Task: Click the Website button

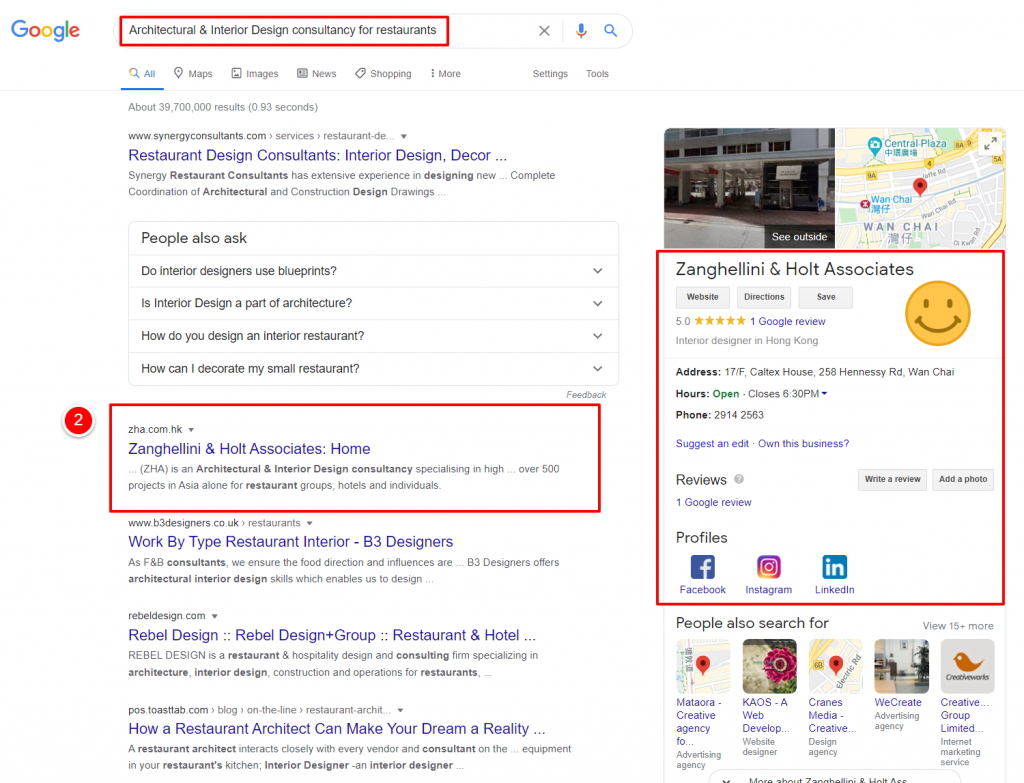Action: [703, 297]
